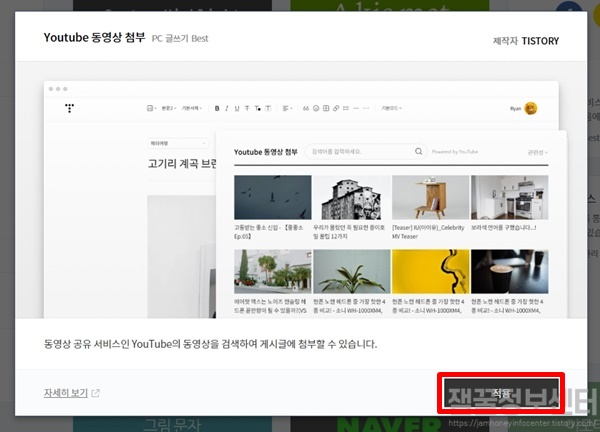The width and height of the screenshot is (600, 432).
Task: Click the italic I icon in the preview toolbar
Action: pos(227,108)
